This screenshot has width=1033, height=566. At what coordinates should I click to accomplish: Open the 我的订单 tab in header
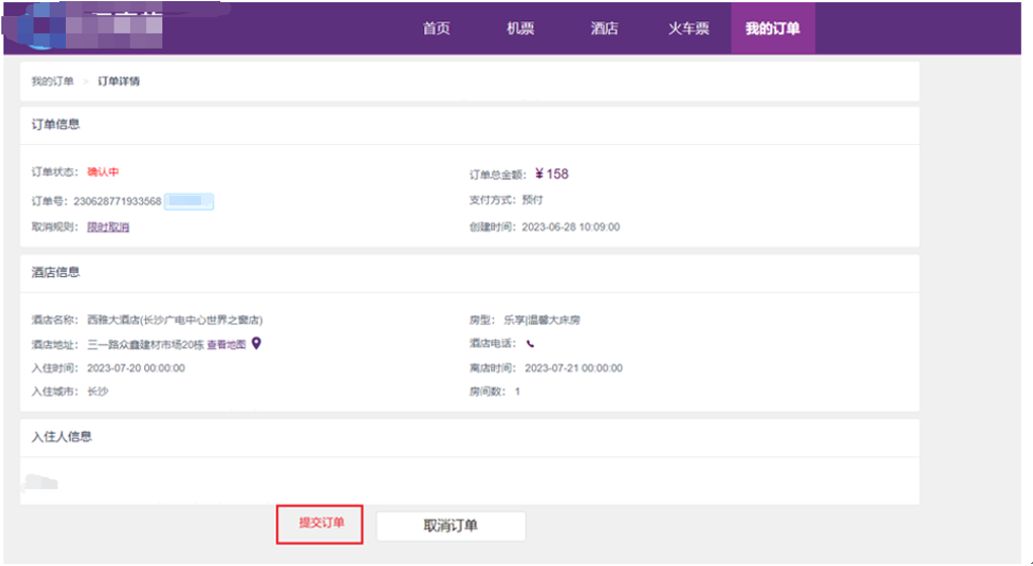[772, 28]
